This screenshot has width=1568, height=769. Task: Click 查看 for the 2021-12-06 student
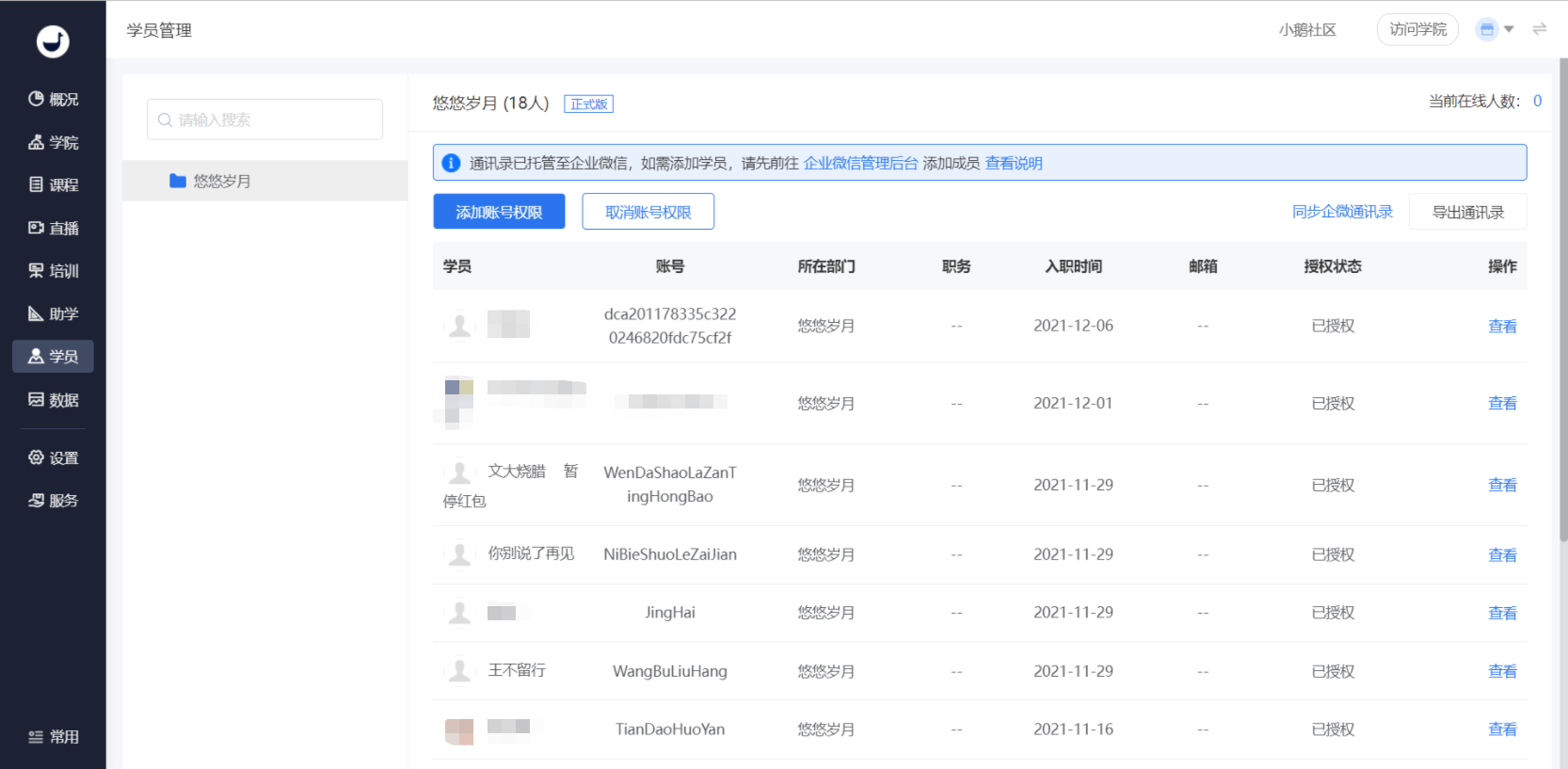[1502, 327]
